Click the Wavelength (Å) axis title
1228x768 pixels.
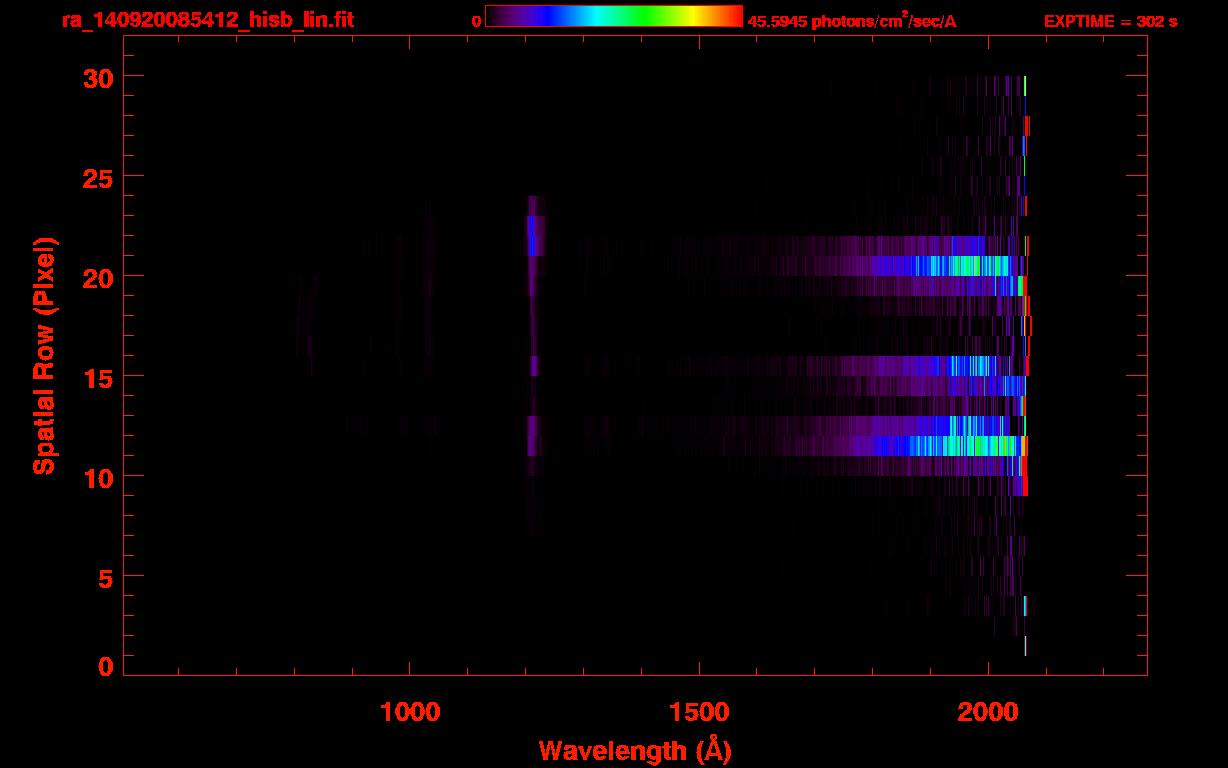click(x=635, y=750)
